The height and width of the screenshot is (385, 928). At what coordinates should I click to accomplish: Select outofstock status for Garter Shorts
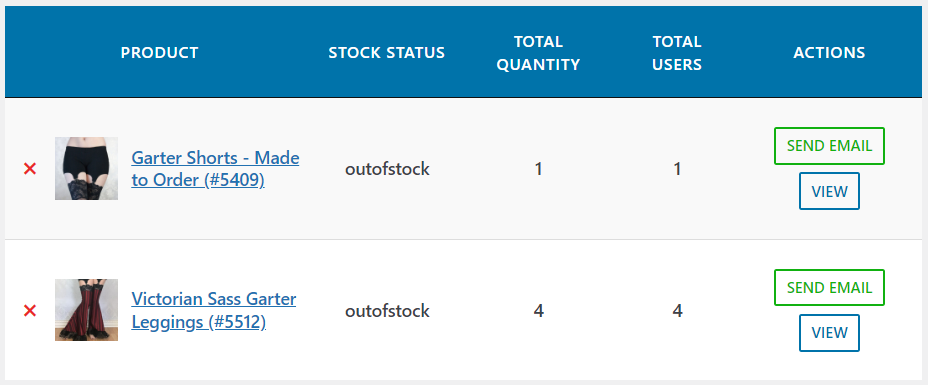click(x=387, y=169)
